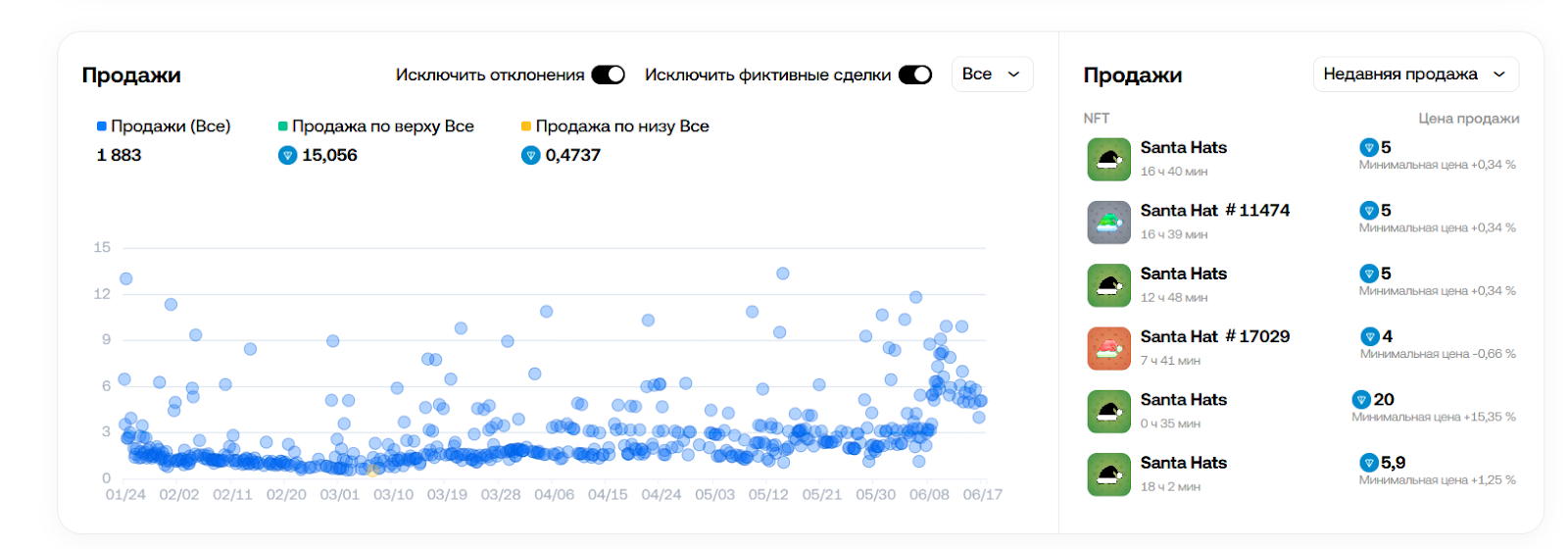The height and width of the screenshot is (549, 1568).
Task: Toggle the blue "Продажи (Все)" legend series
Action: pos(164,126)
